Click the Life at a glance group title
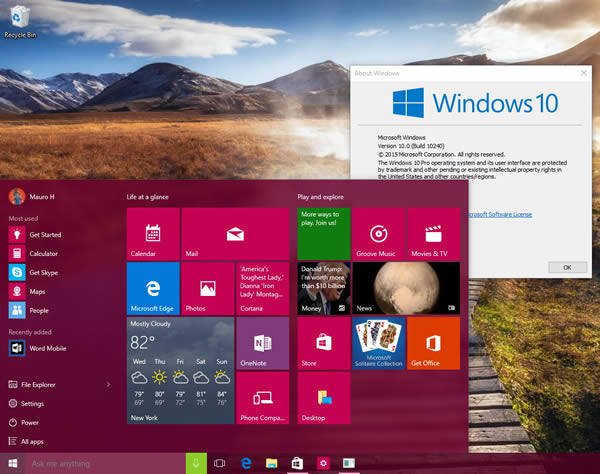The height and width of the screenshot is (474, 600). (x=147, y=197)
